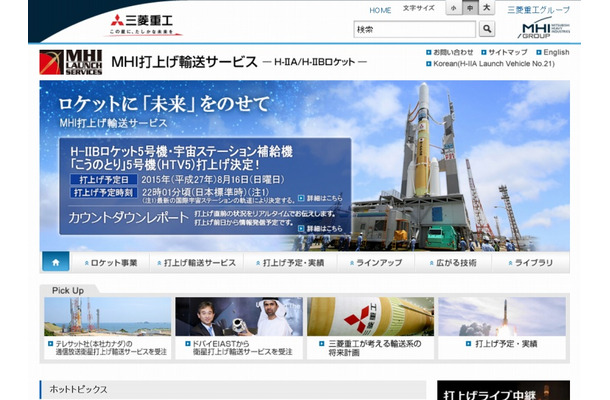This screenshot has height=400, width=610.
Task: Click the MHI Launch Services logo
Action: pos(71,62)
